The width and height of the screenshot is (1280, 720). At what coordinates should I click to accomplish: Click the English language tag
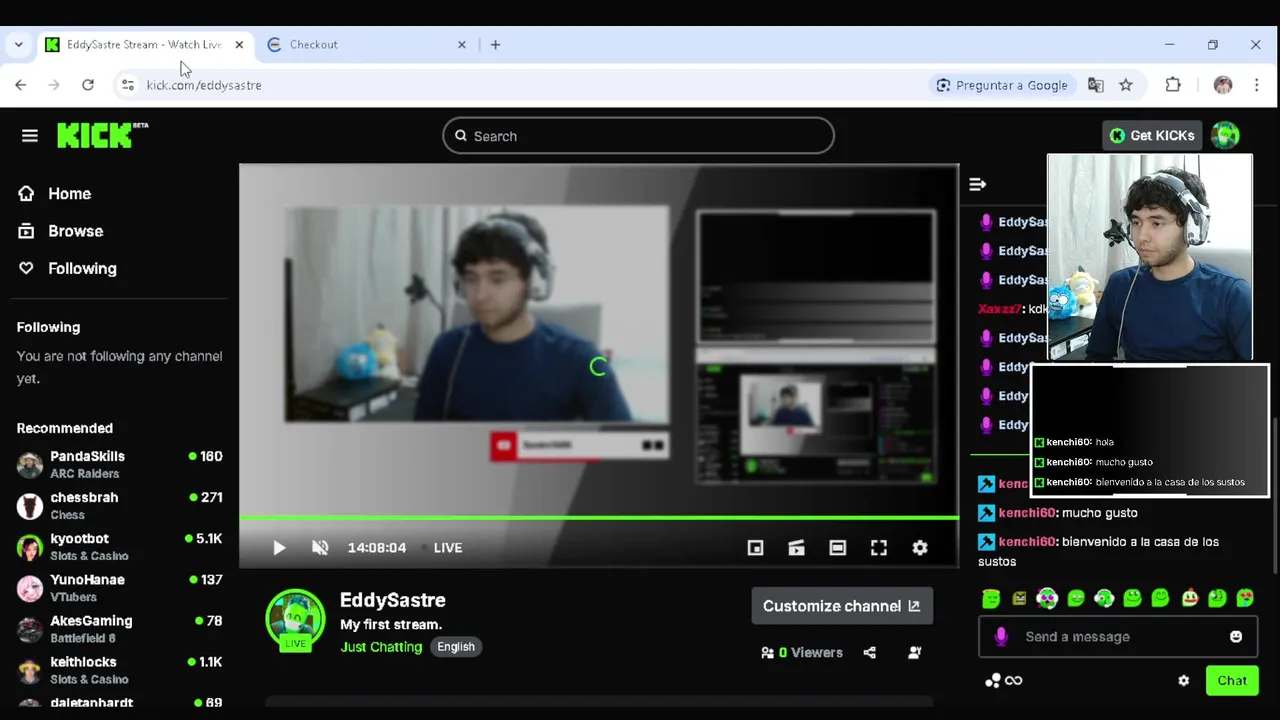coord(455,647)
